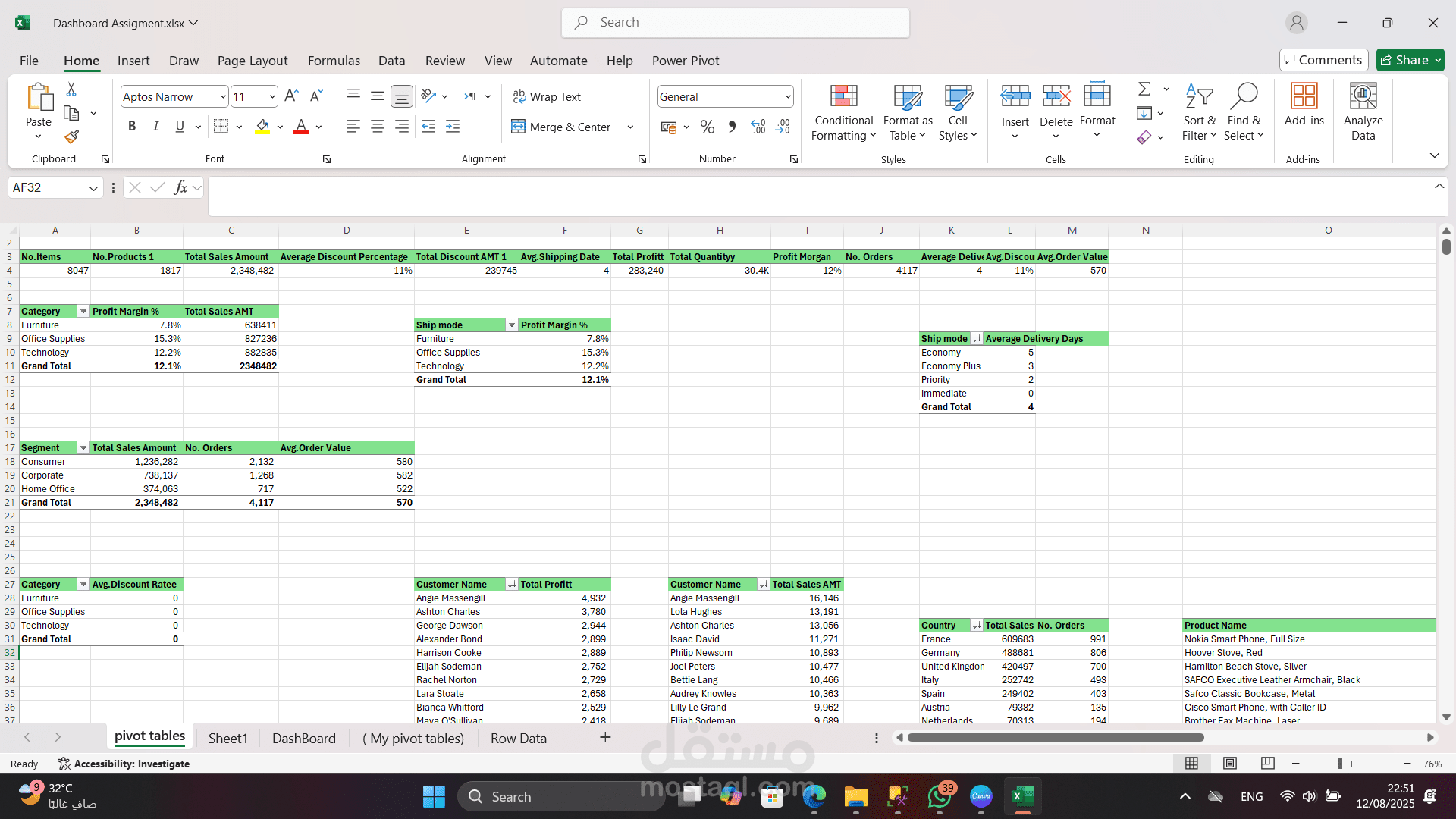Viewport: 1456px width, 819px height.
Task: Click the Name Box showing AF32
Action: point(55,187)
